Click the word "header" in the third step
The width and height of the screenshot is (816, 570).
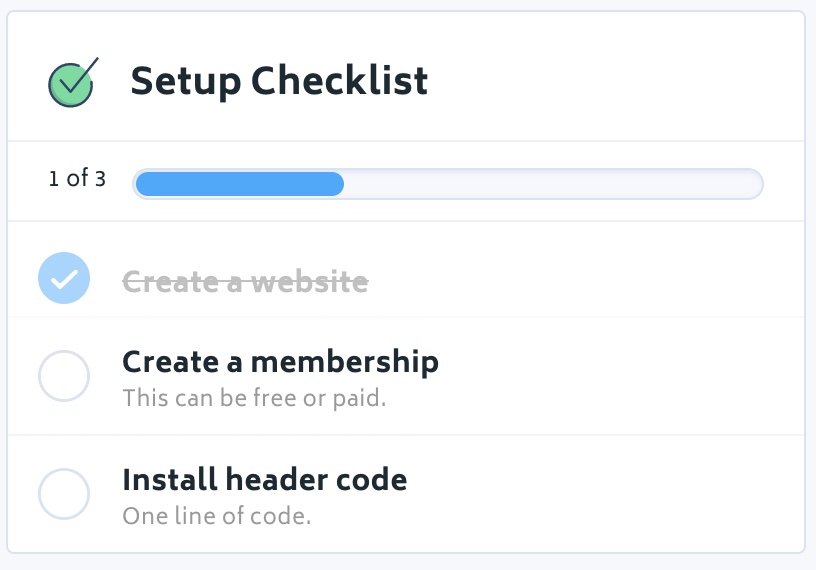point(277,480)
